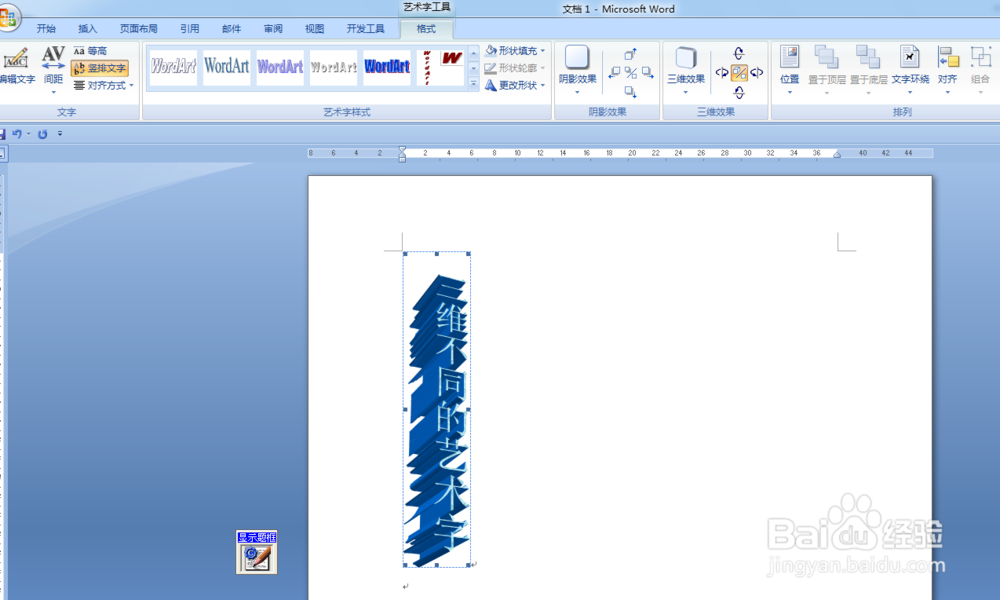Click the Undo arrow in quick access toolbar
The height and width of the screenshot is (600, 1000).
click(17, 134)
